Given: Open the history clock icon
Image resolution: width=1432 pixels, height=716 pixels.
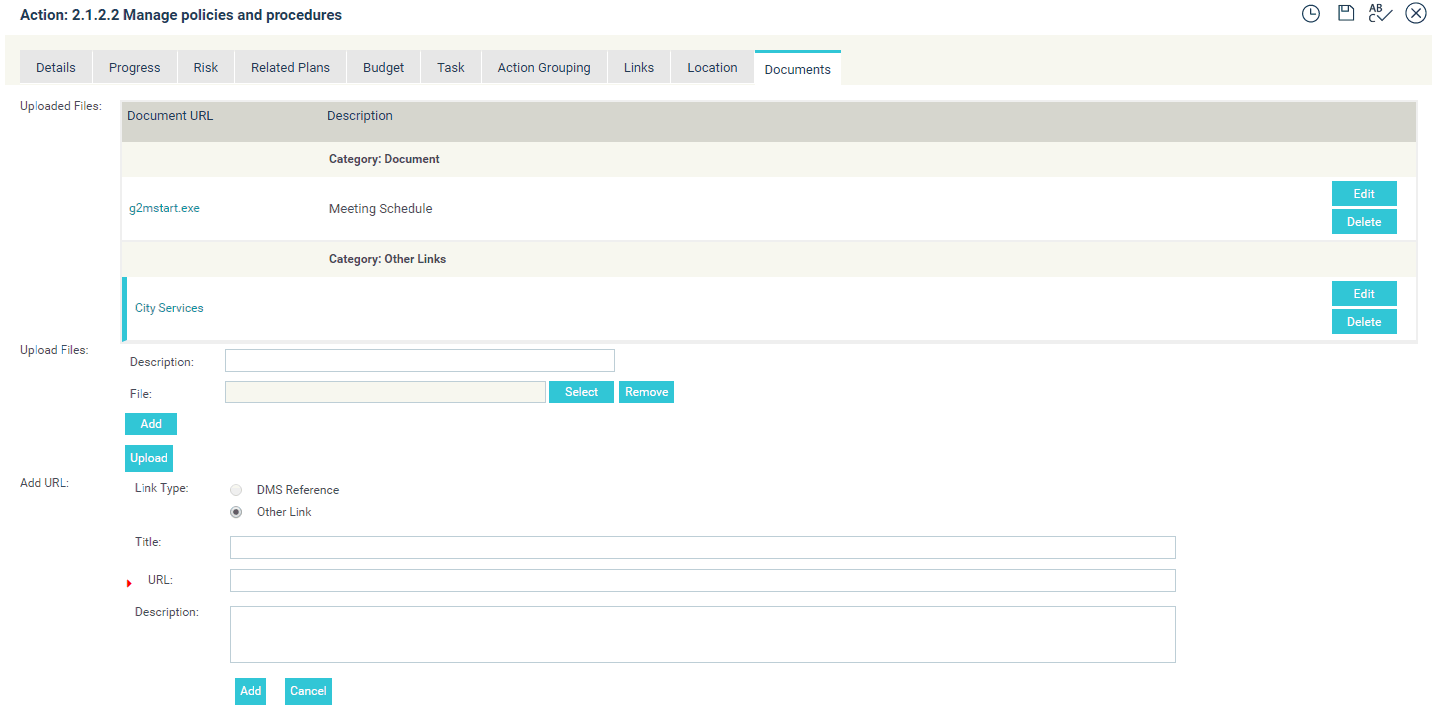Looking at the screenshot, I should coord(1311,14).
